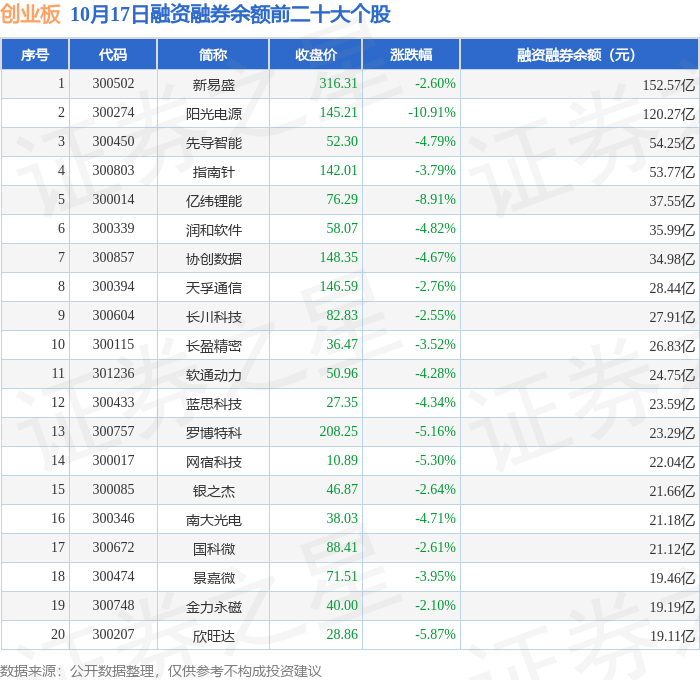Select stock name 网宿科技

(213, 462)
